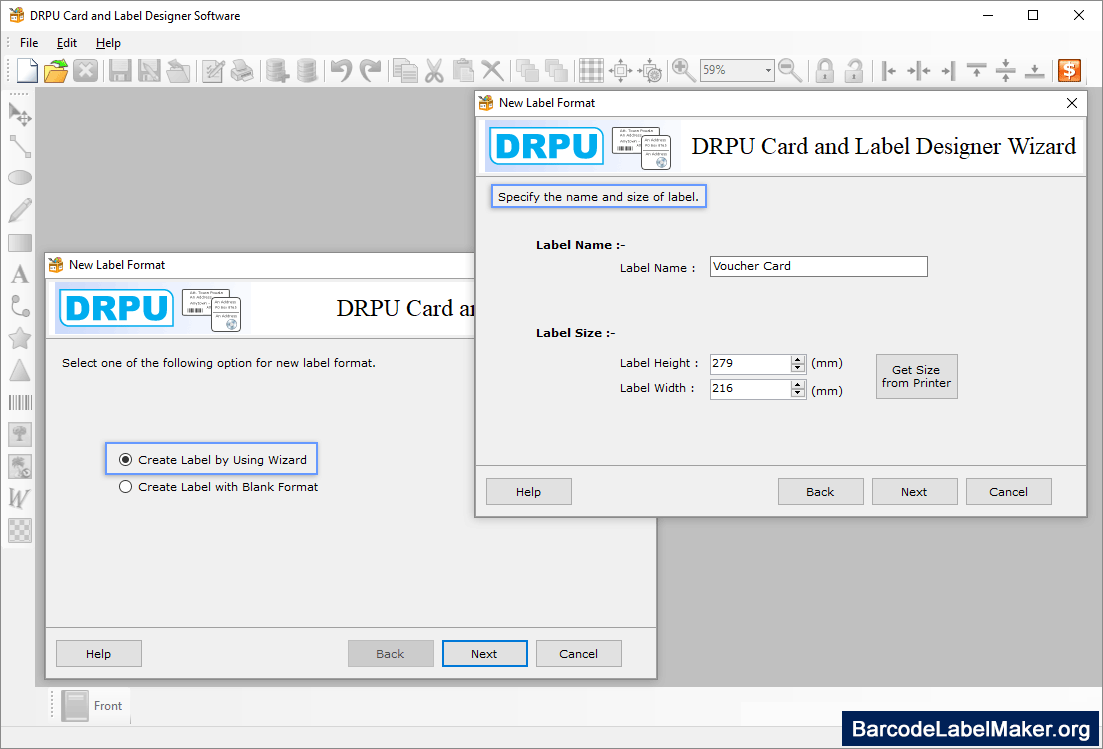Select the arrow selection tool in sidebar
The image size is (1103, 749).
(x=20, y=114)
